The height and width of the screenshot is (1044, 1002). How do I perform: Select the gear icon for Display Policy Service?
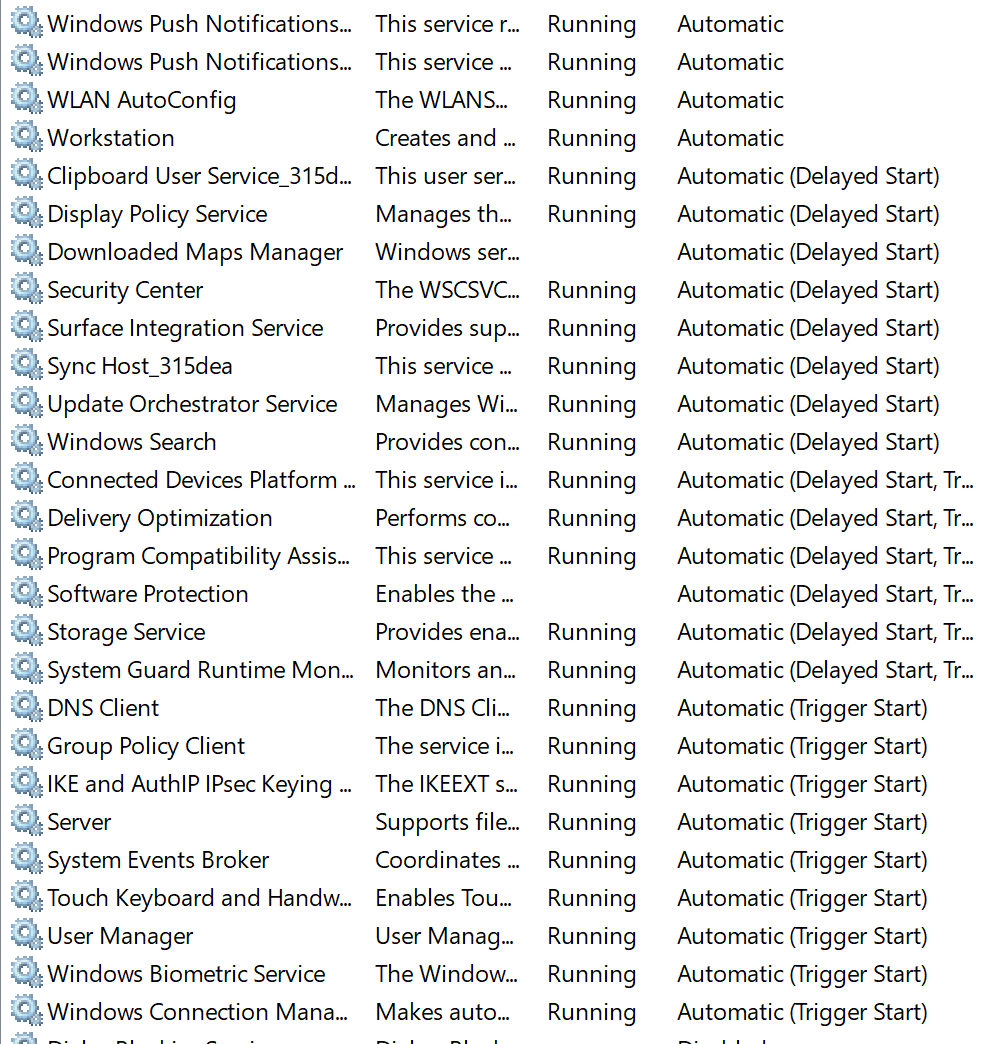click(27, 212)
